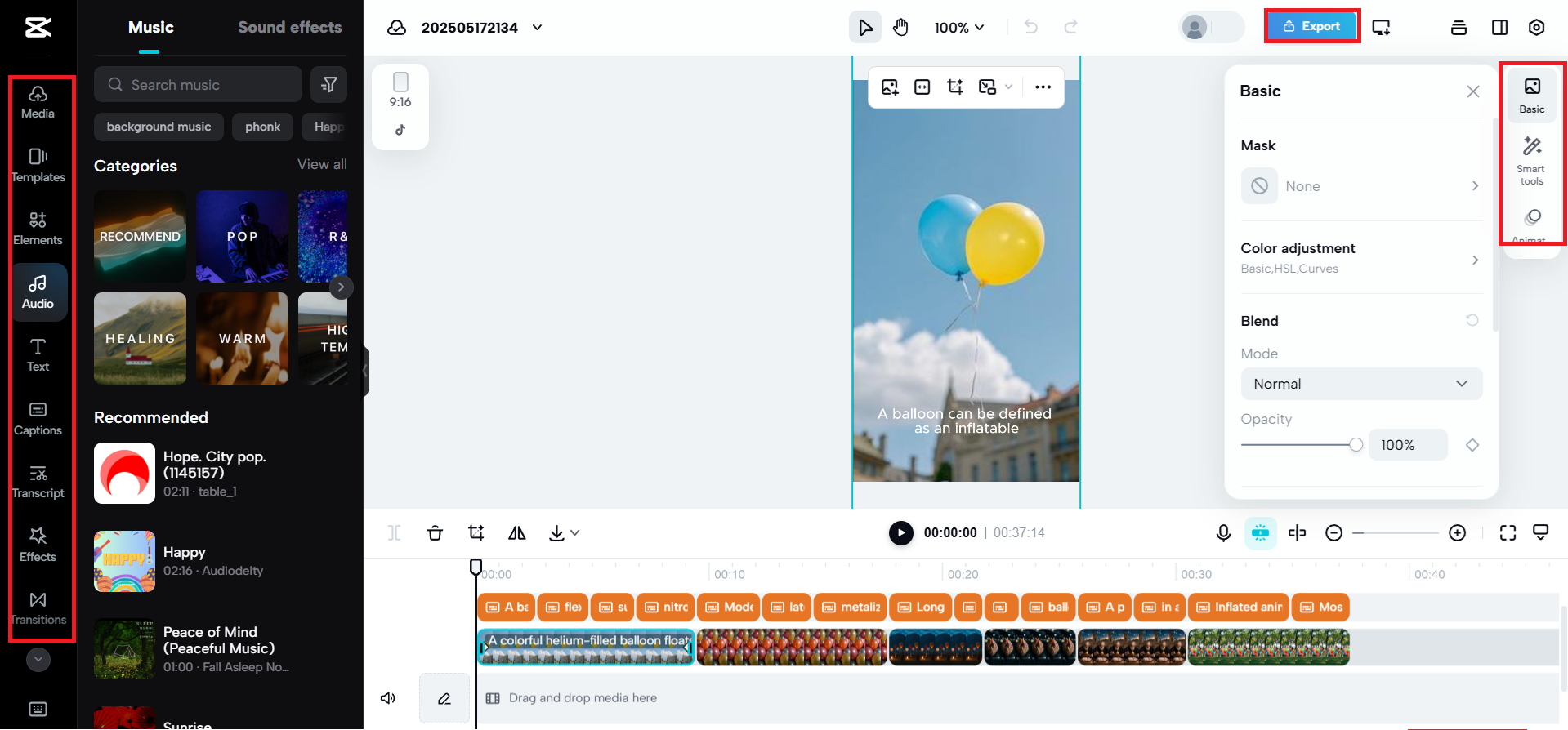Select the phonk tag
Image resolution: width=1568 pixels, height=730 pixels.
(262, 127)
